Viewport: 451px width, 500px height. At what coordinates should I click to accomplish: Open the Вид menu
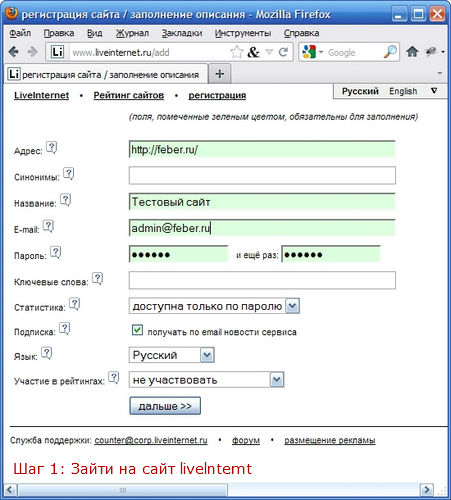pyautogui.click(x=95, y=33)
